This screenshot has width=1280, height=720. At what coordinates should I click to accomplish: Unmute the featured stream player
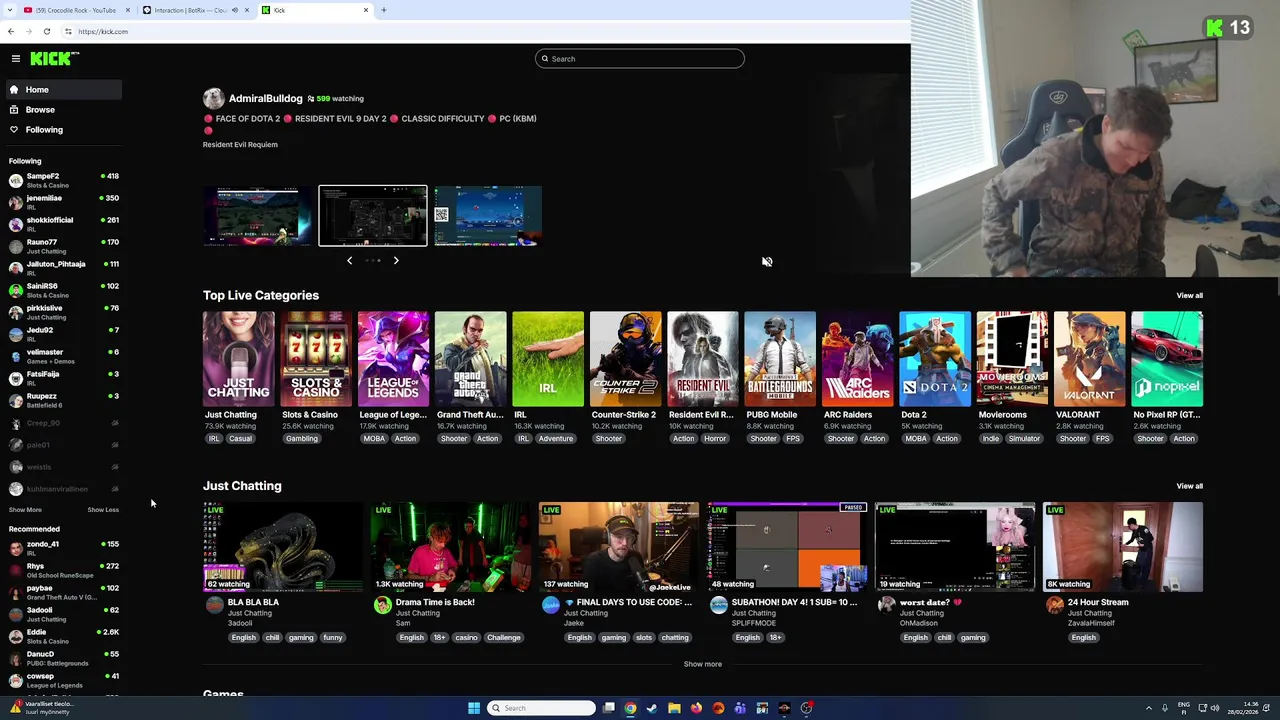click(767, 262)
